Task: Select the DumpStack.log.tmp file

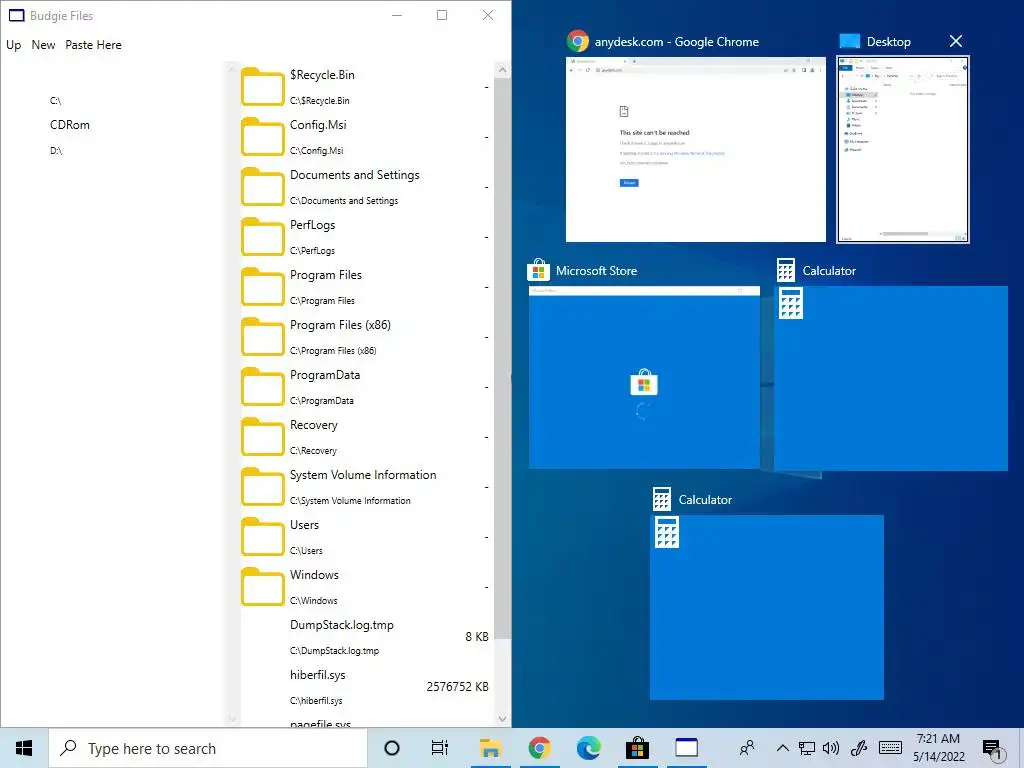Action: [342, 625]
